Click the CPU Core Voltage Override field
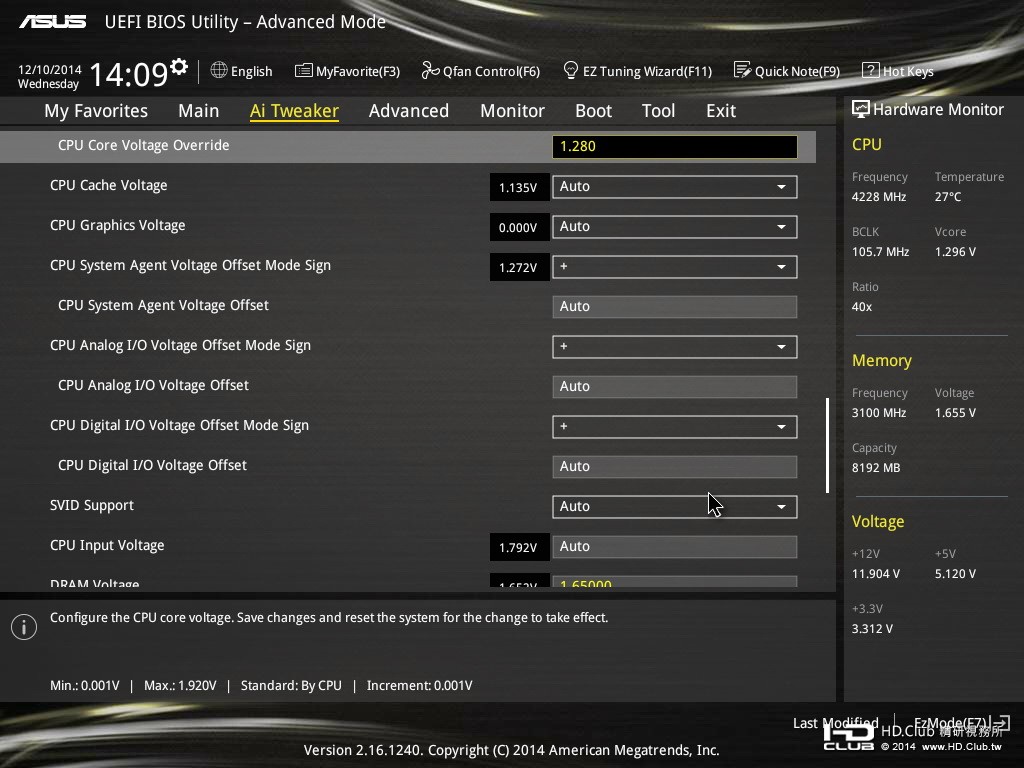 click(675, 146)
